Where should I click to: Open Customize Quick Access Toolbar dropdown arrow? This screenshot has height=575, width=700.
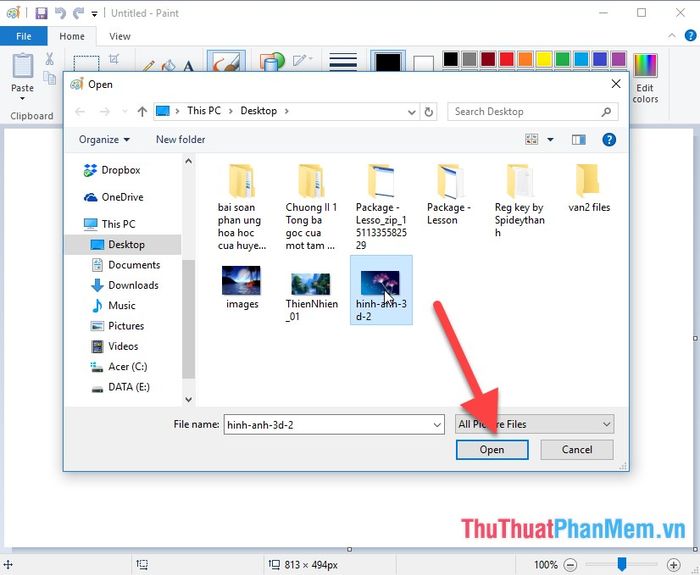pos(94,14)
